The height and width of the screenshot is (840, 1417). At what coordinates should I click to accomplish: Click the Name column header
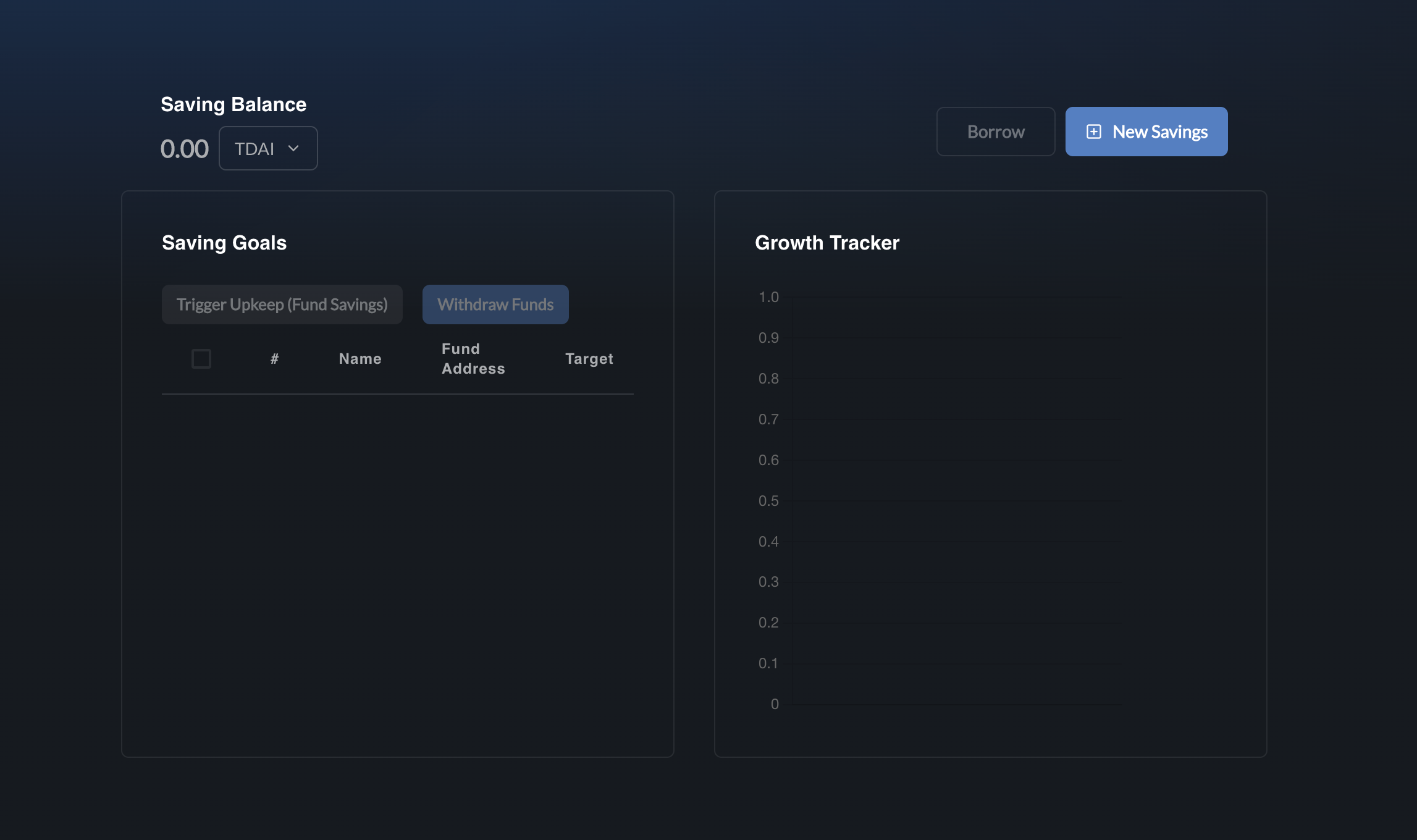pos(360,359)
